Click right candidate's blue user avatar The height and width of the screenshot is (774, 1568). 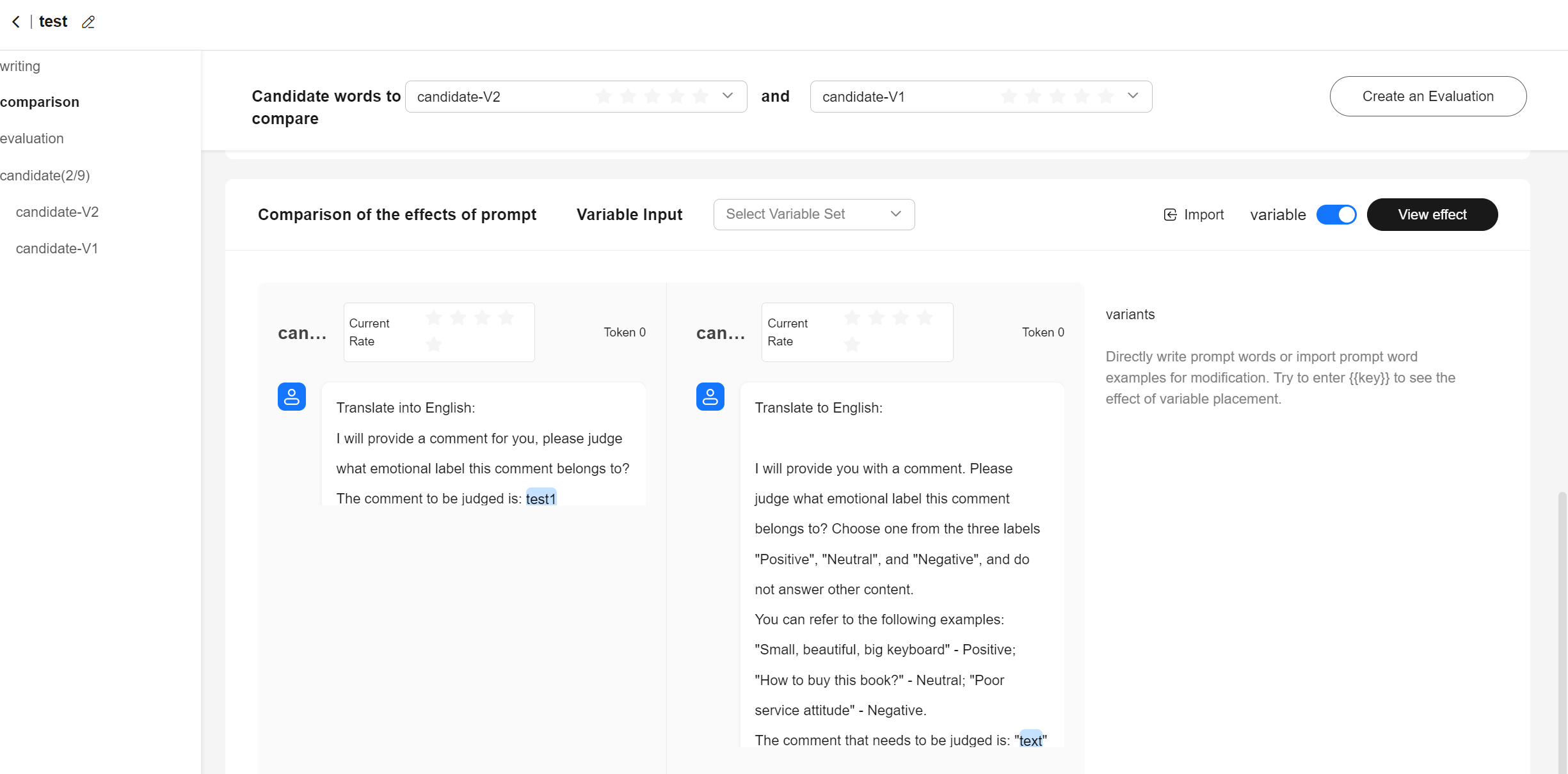(710, 397)
